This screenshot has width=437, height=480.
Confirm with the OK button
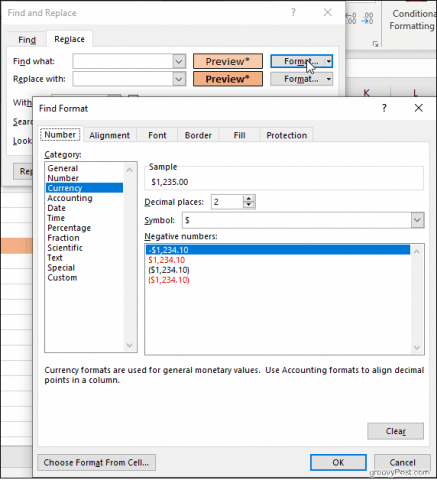[338, 463]
